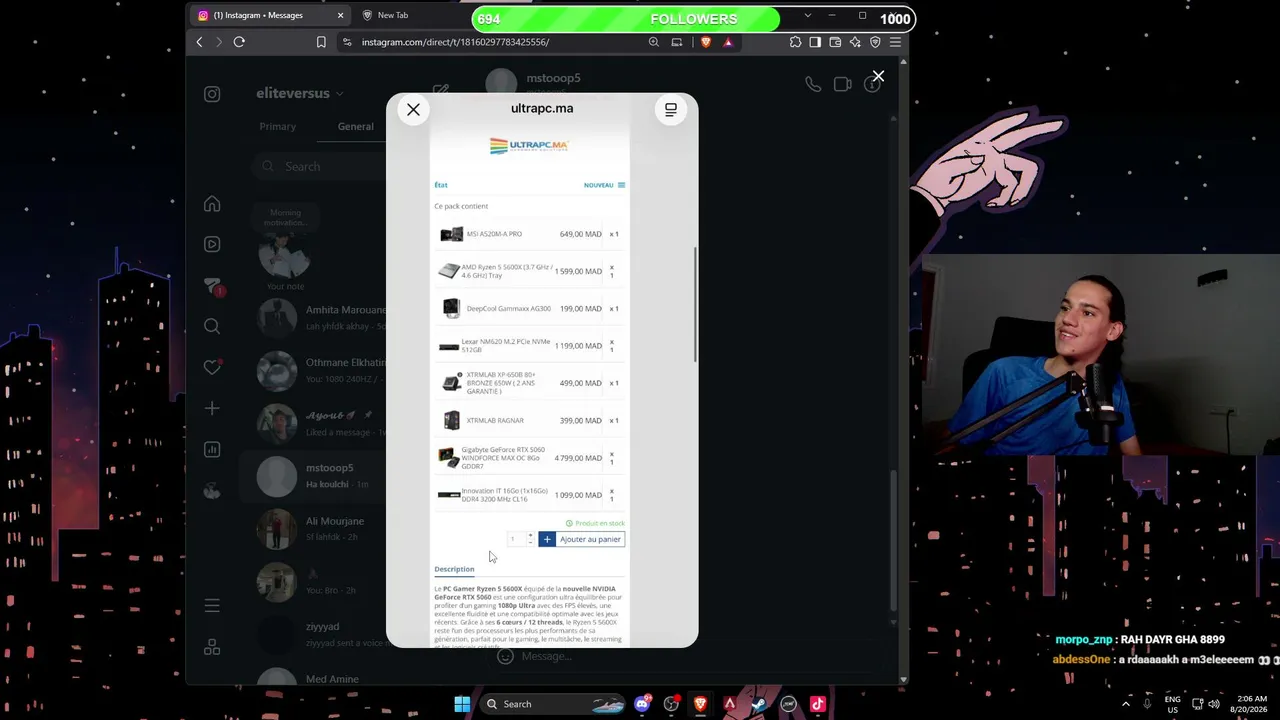Open Messages icon in the Instagram sidebar
1280x720 pixels.
(212, 286)
